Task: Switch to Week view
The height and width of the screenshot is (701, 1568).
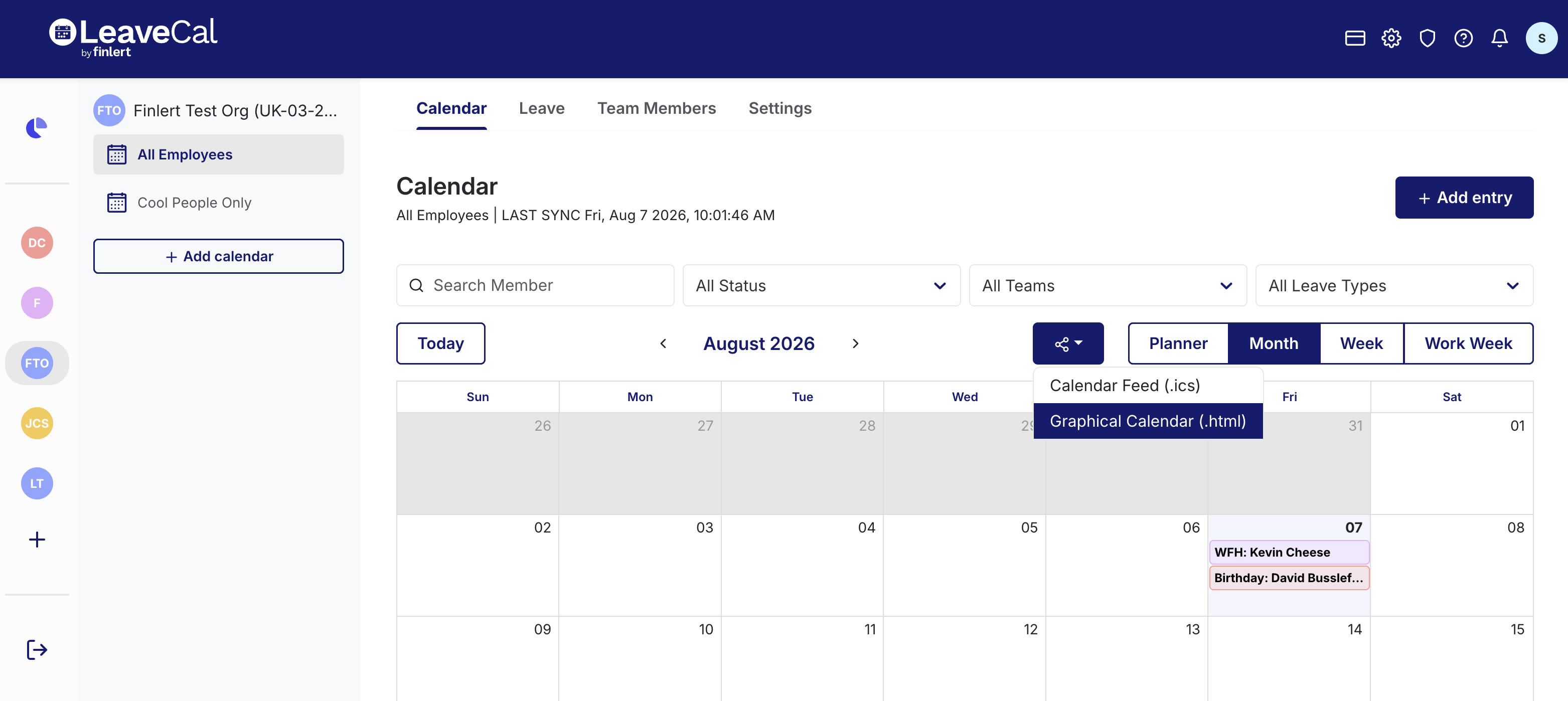Action: [x=1361, y=344]
